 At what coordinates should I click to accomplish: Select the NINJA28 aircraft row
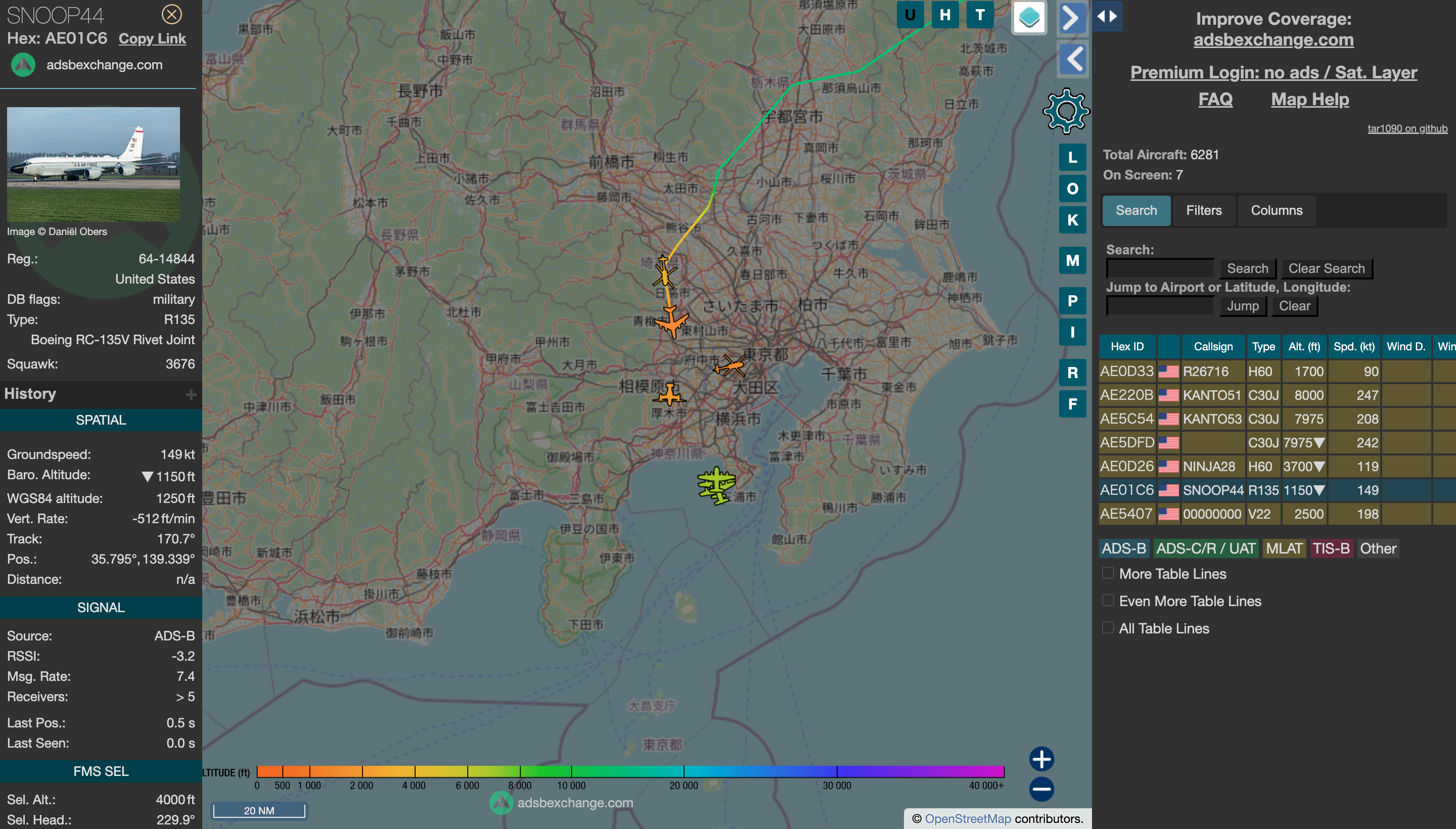pos(1277,466)
